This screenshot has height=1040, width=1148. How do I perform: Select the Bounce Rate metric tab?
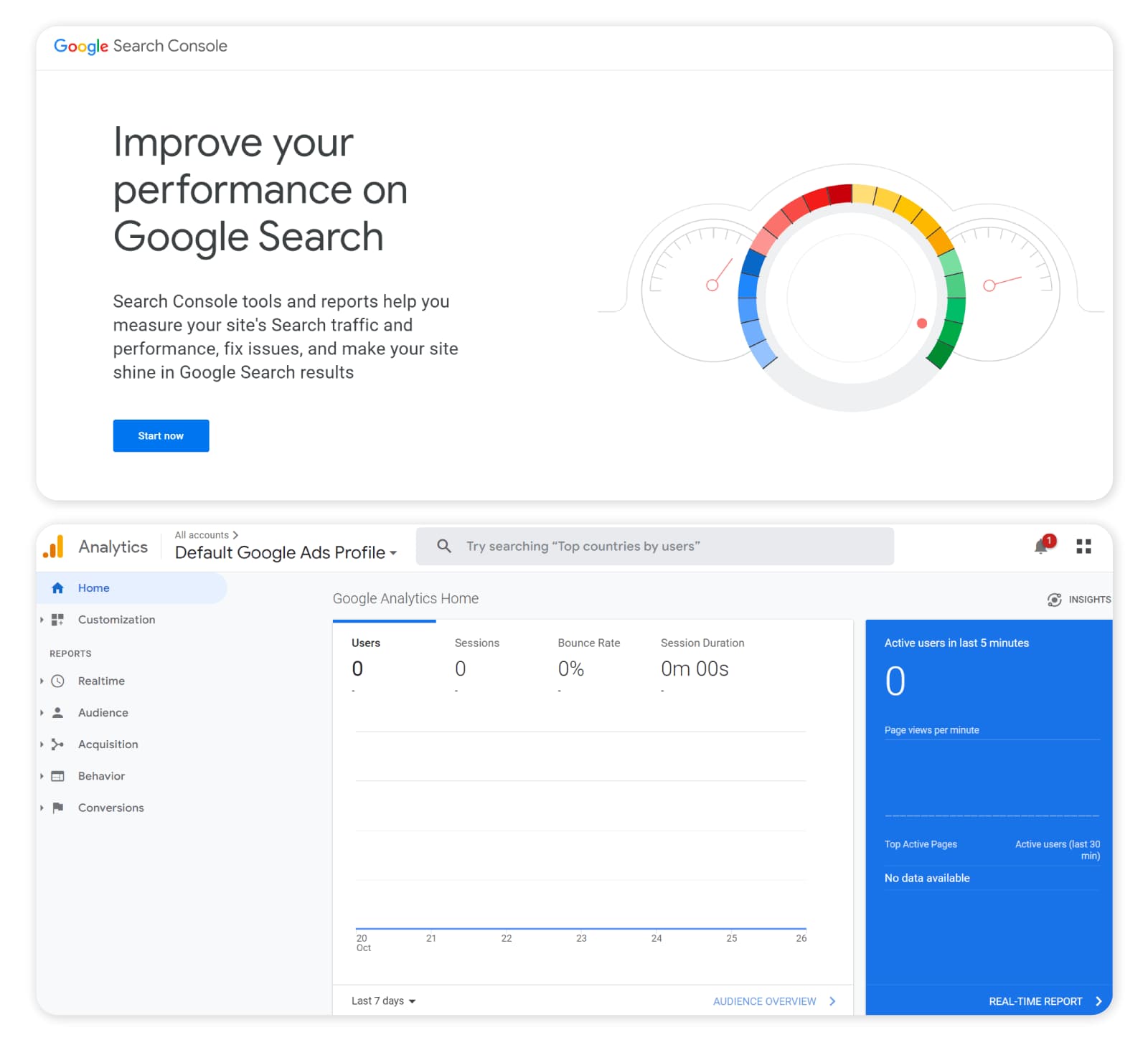click(x=589, y=658)
